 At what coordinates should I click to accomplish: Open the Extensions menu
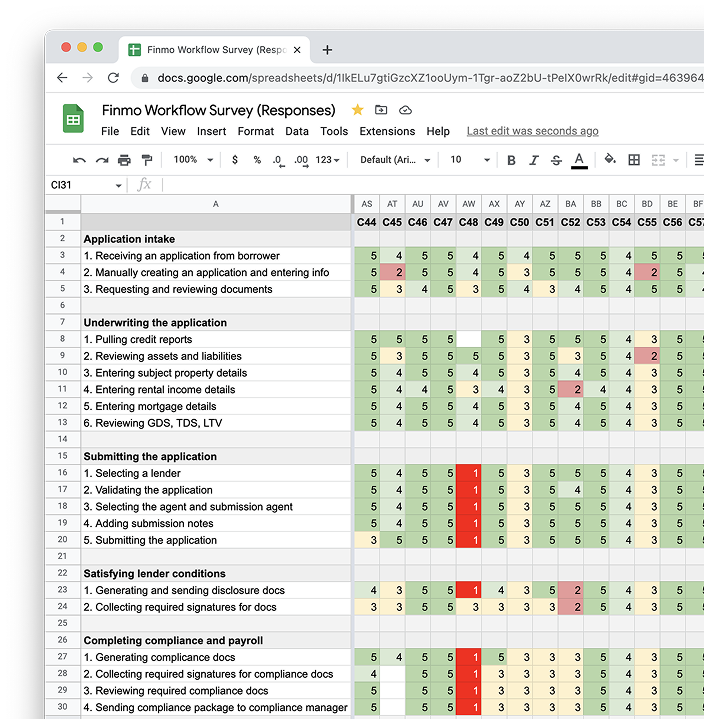(x=387, y=131)
